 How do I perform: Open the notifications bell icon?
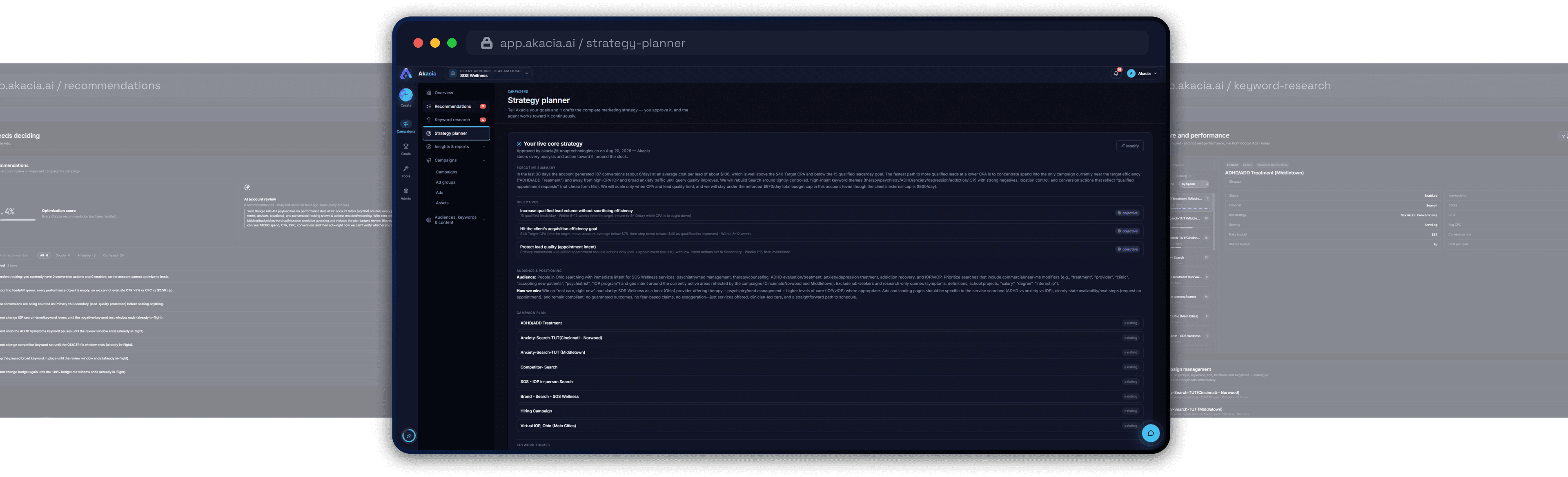(1116, 73)
